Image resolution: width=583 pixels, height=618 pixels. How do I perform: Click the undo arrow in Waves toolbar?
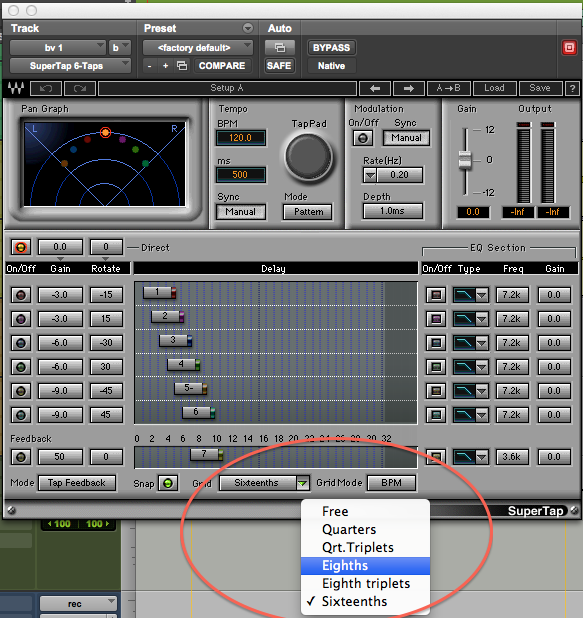[x=46, y=88]
